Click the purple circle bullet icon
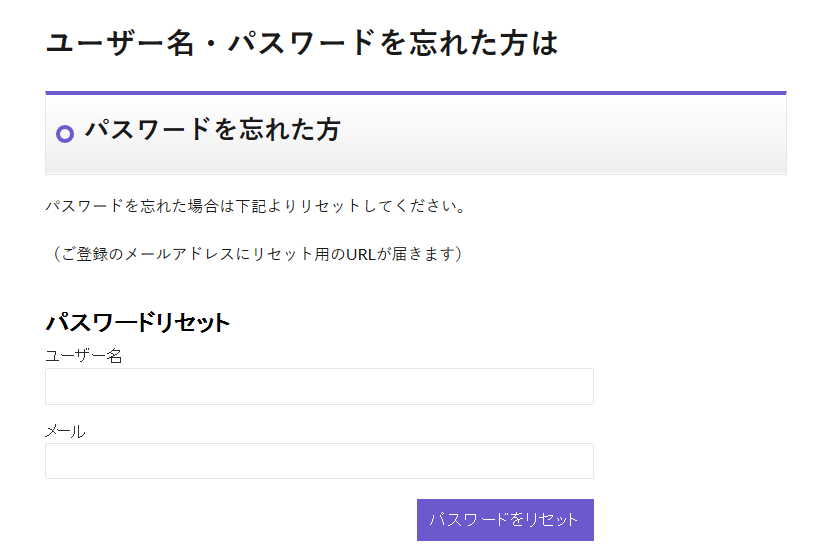The height and width of the screenshot is (559, 821). (x=66, y=133)
